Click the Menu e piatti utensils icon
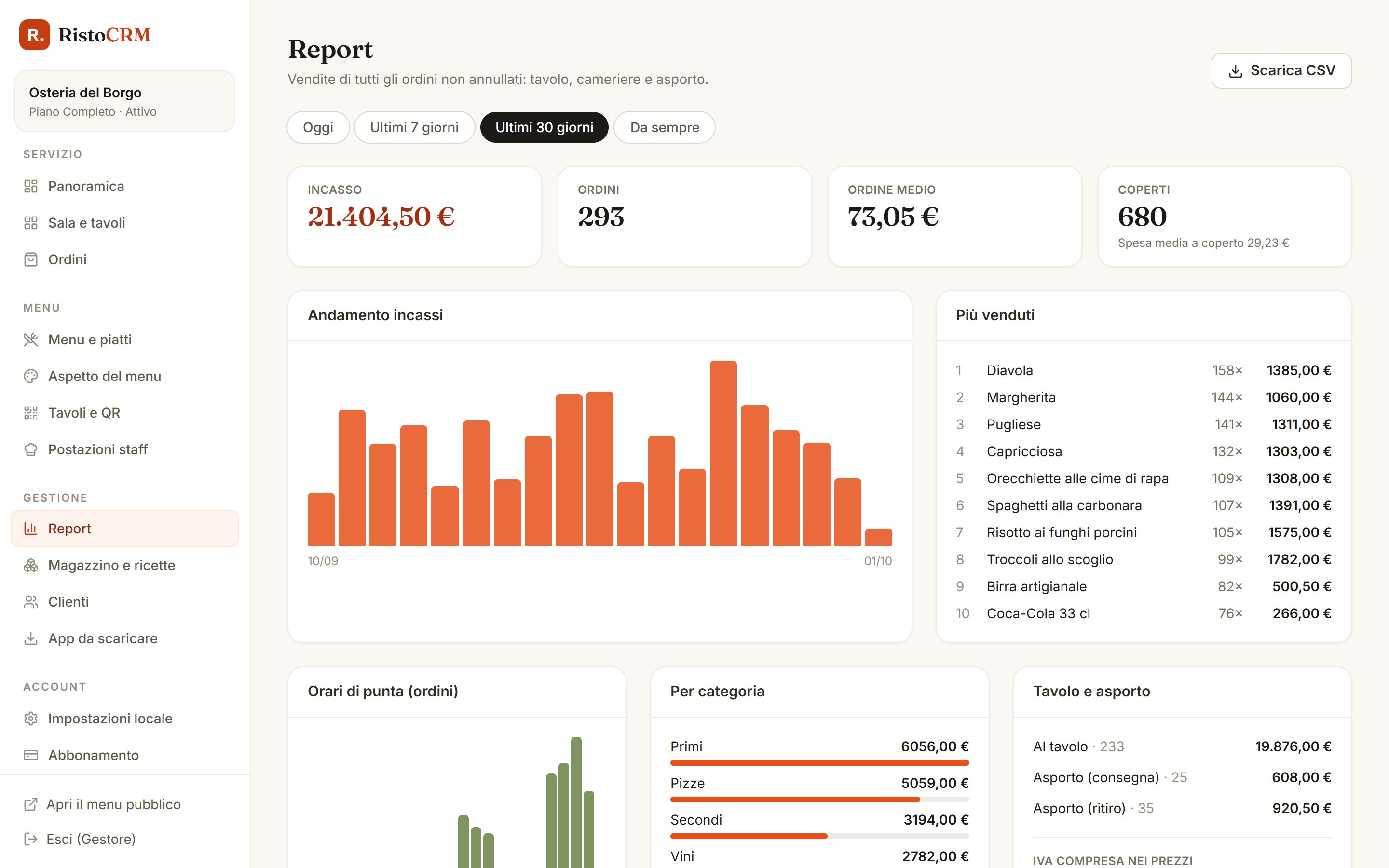Viewport: 1389px width, 868px height. [31, 339]
